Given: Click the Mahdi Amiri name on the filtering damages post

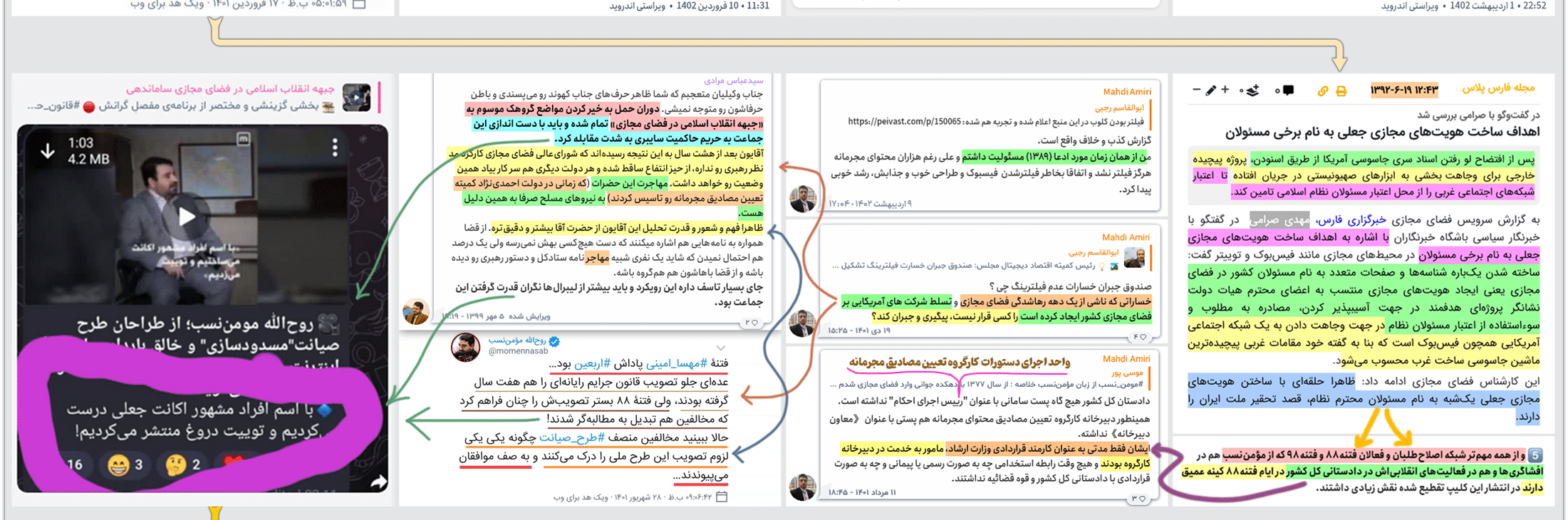Looking at the screenshot, I should coord(1126,237).
